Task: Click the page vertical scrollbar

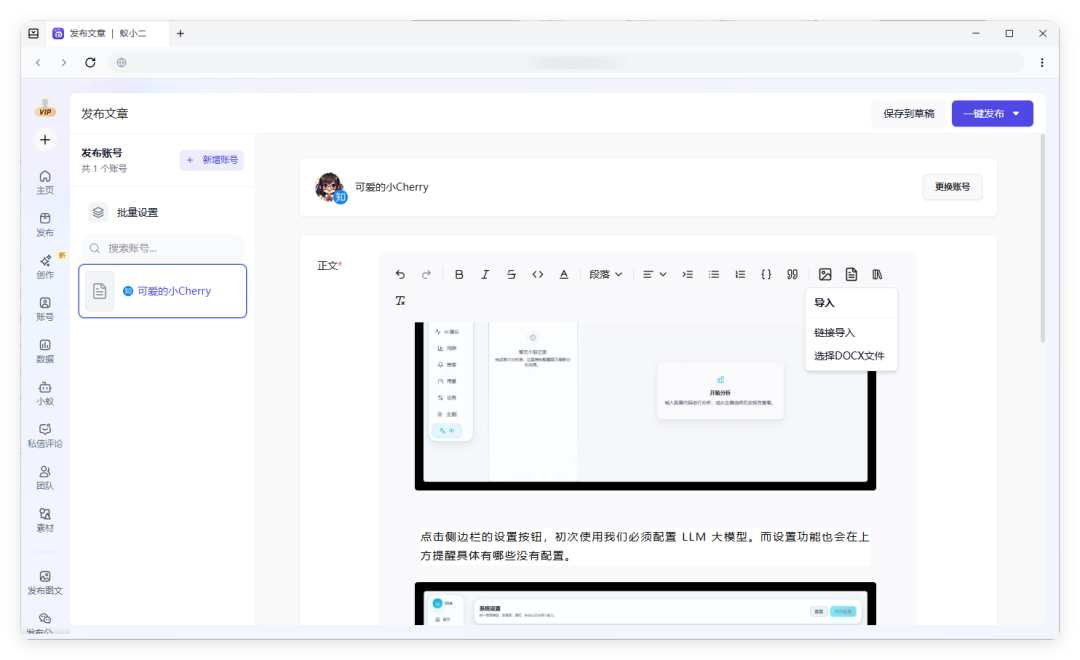Action: point(1042,238)
